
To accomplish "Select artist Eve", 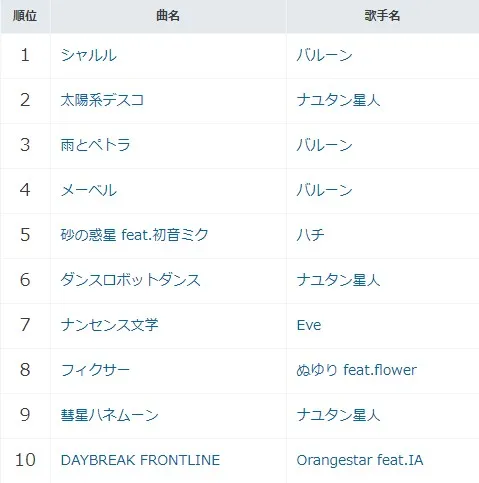I will [309, 325].
